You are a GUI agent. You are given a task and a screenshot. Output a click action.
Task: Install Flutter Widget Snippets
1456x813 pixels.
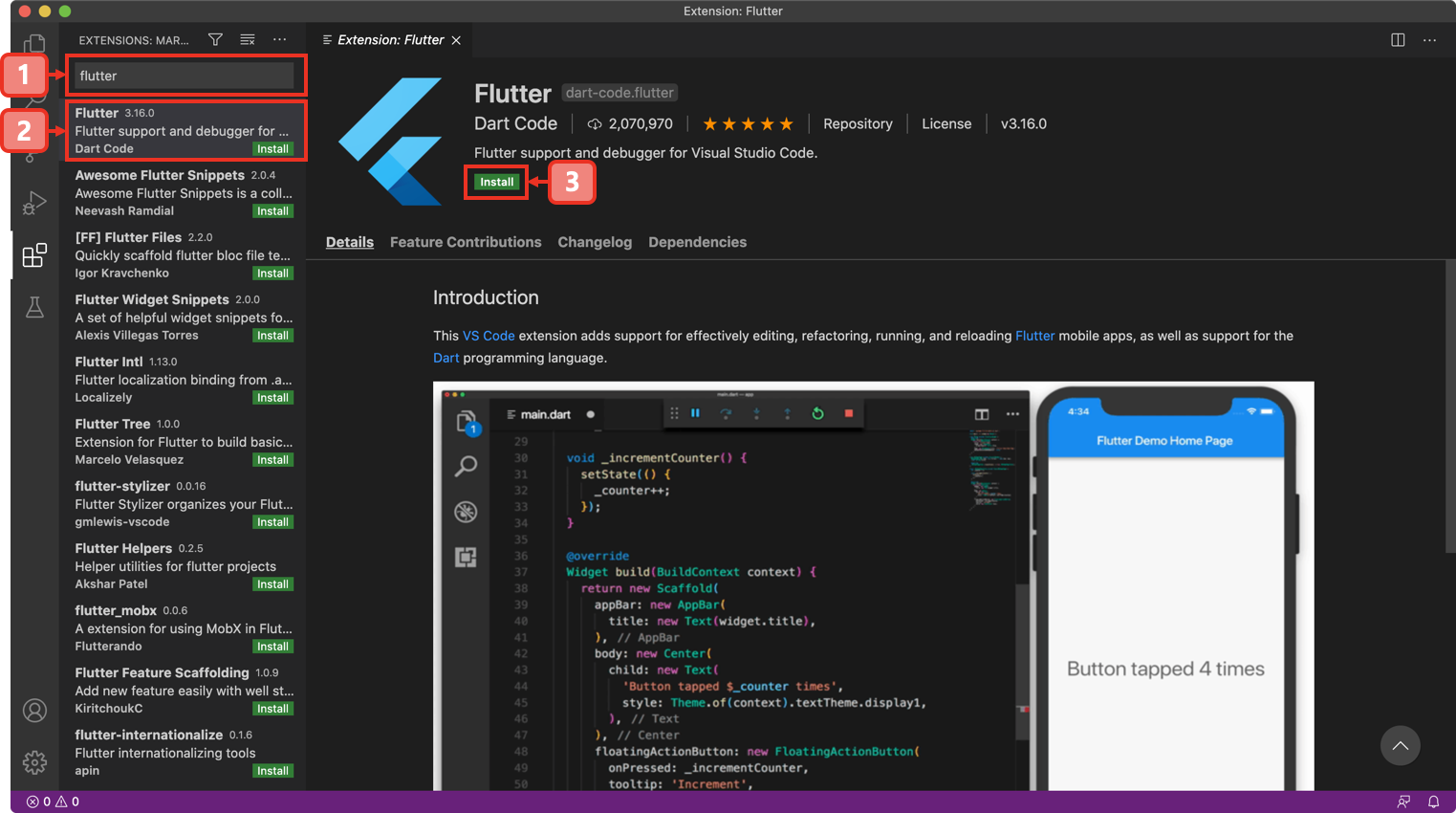272,335
